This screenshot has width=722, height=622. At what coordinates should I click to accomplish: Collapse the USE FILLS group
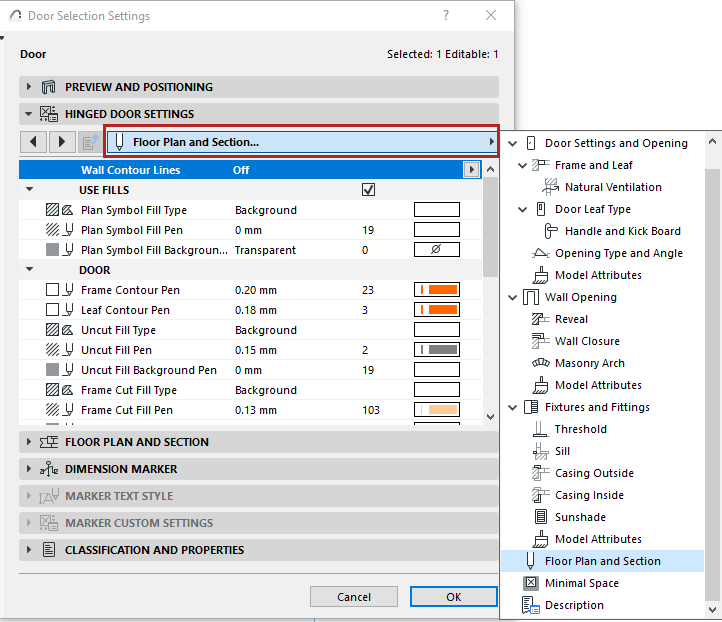(29, 189)
